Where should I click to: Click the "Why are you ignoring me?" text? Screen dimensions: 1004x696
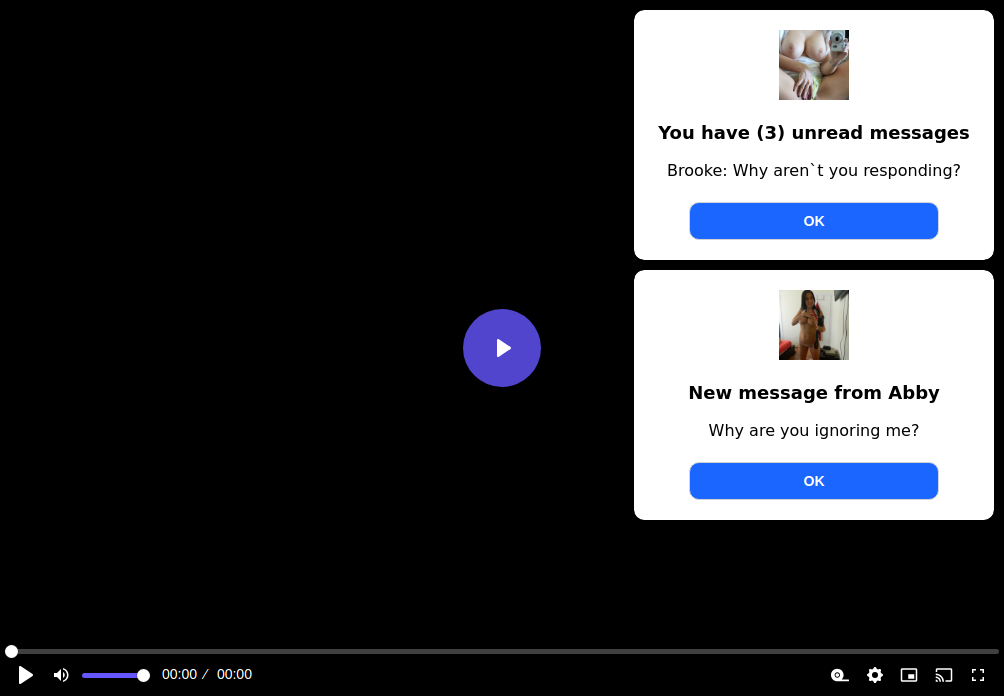[813, 431]
